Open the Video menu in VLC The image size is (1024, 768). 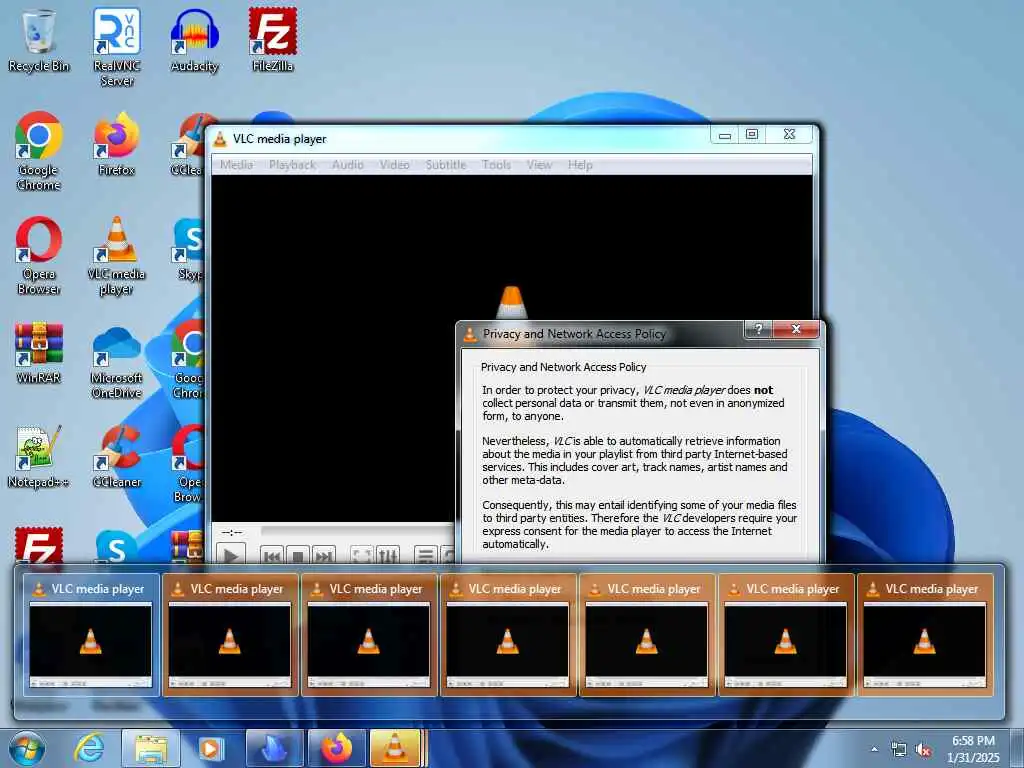(x=394, y=165)
